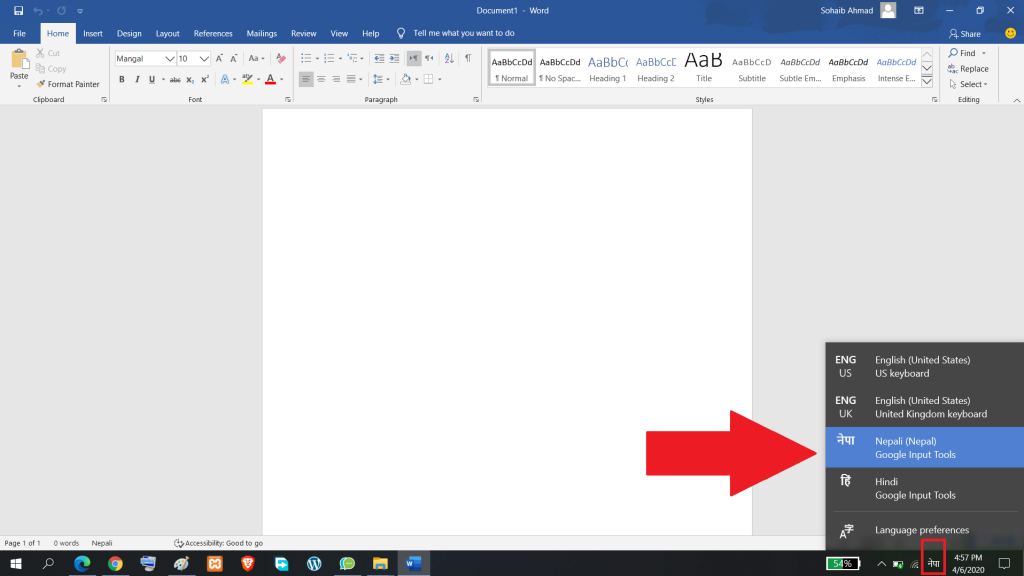Click the Share button

(965, 34)
